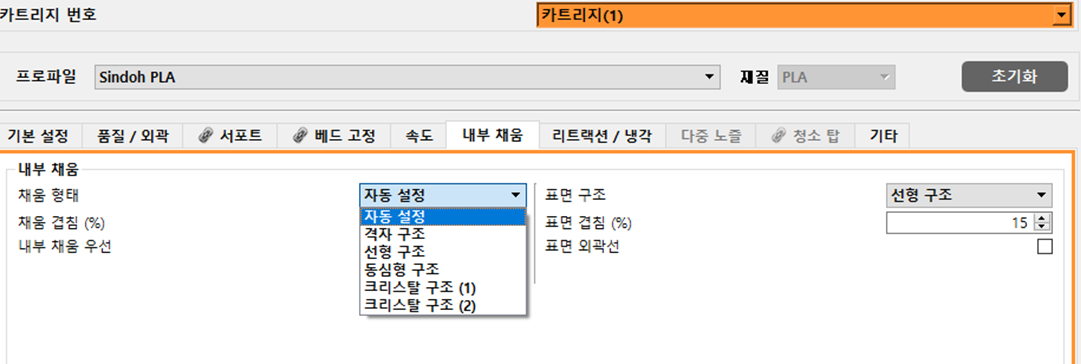Collapse the 채움 형태 자동 설정 combo box
1081x364 pixels.
pos(443,195)
